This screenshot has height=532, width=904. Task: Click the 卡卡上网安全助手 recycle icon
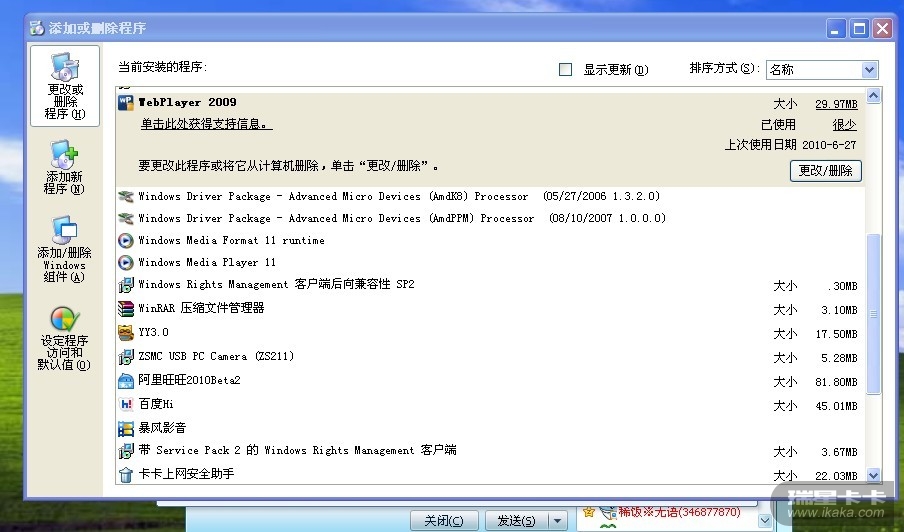126,474
